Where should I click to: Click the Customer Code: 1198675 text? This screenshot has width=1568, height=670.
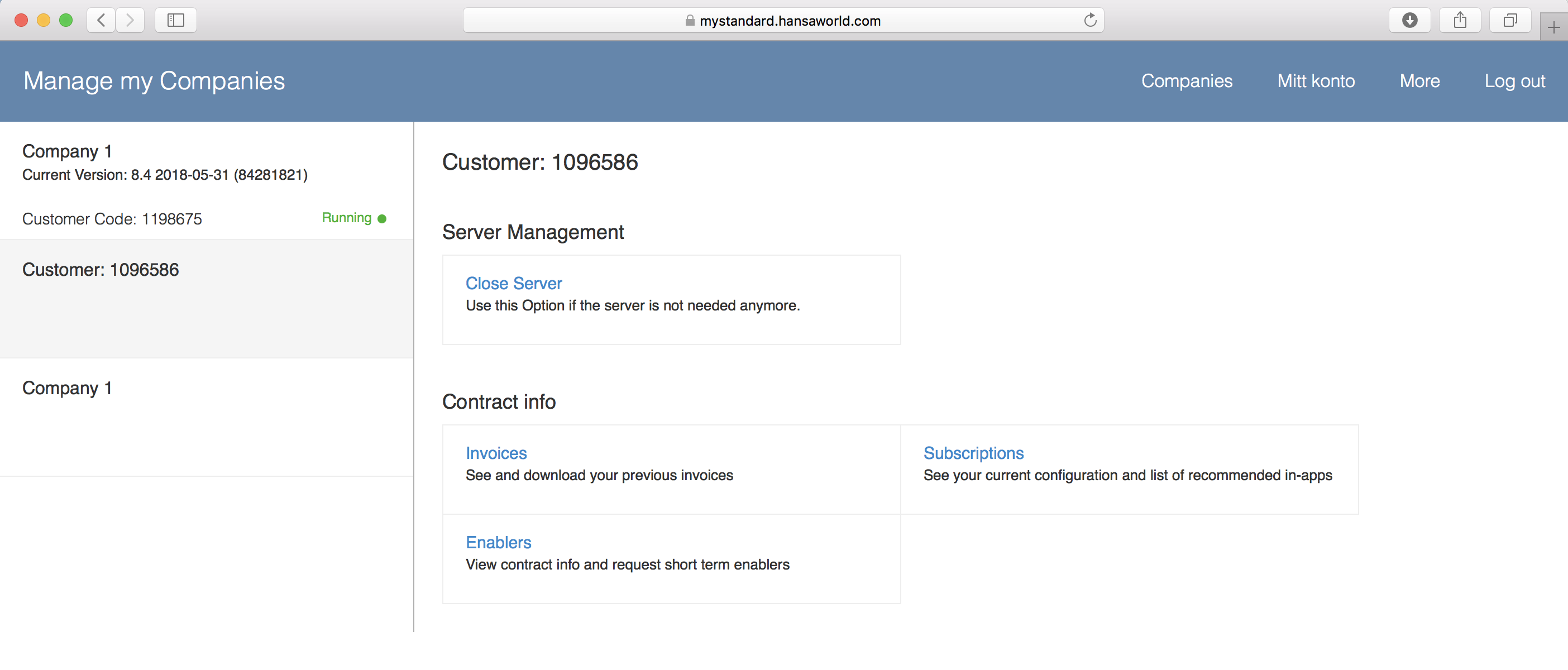pyautogui.click(x=112, y=219)
